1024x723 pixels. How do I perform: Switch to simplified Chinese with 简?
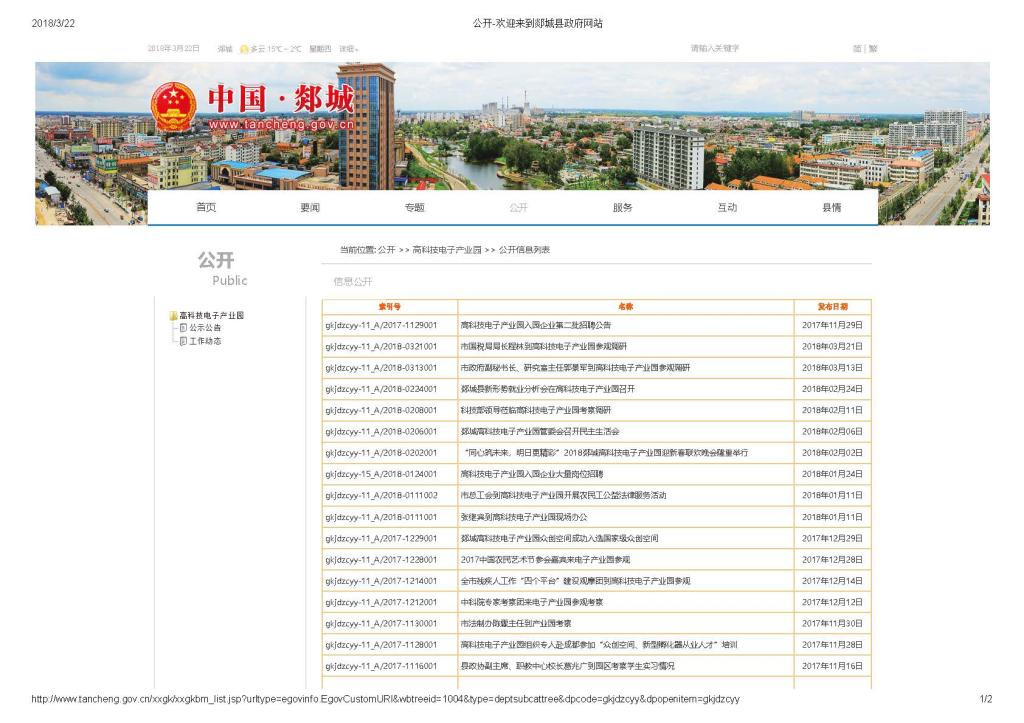(x=857, y=49)
